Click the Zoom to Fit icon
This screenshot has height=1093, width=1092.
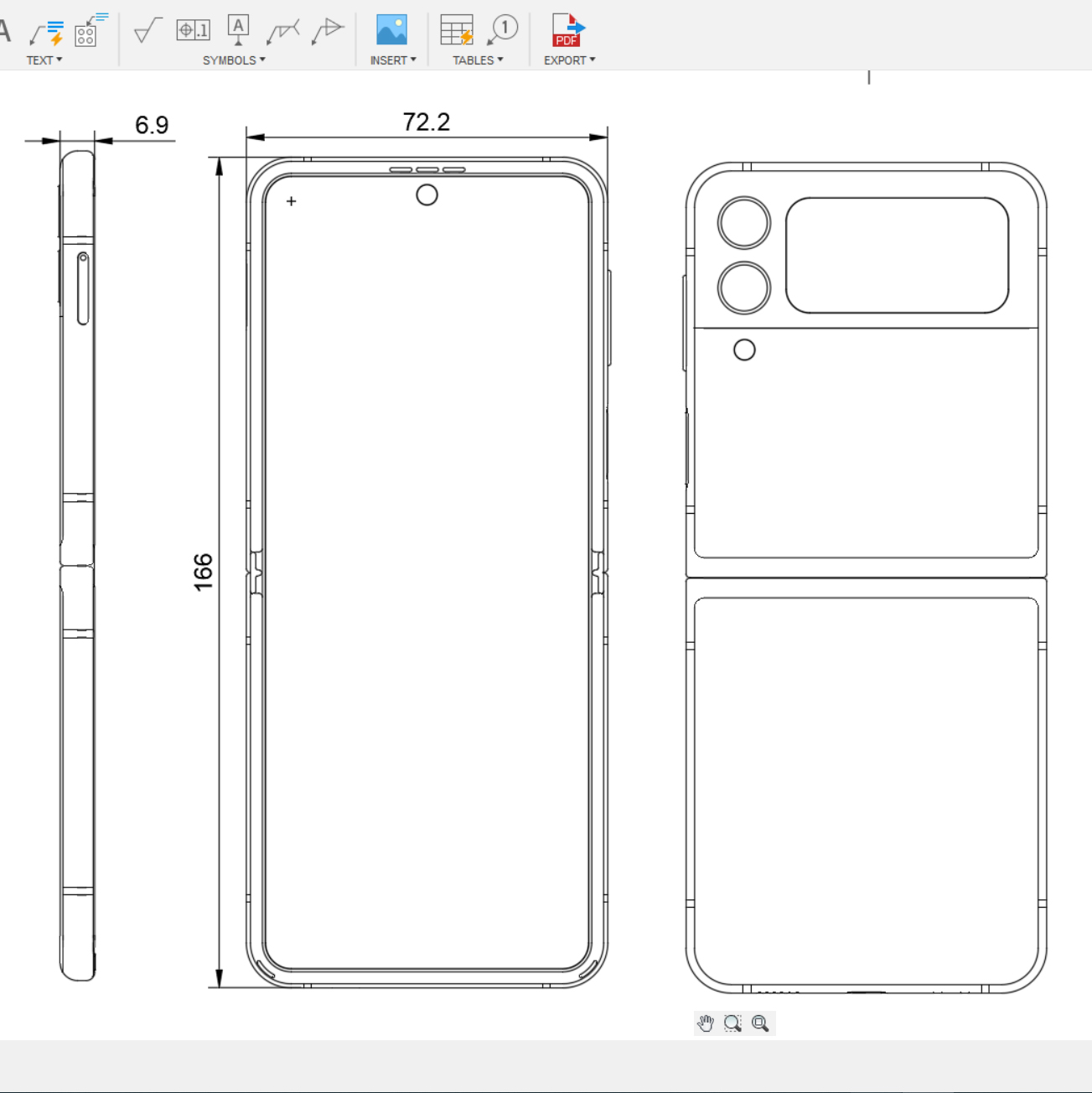click(760, 1023)
